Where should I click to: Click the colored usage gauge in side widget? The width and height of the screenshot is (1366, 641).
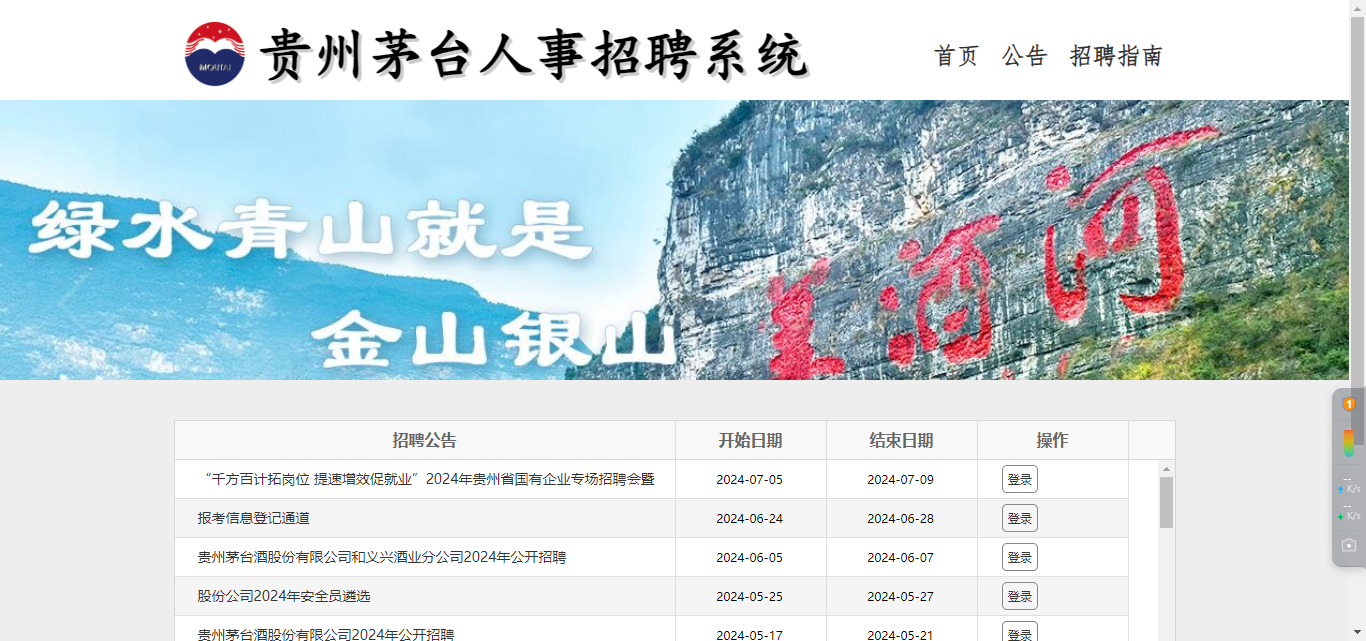tap(1348, 443)
